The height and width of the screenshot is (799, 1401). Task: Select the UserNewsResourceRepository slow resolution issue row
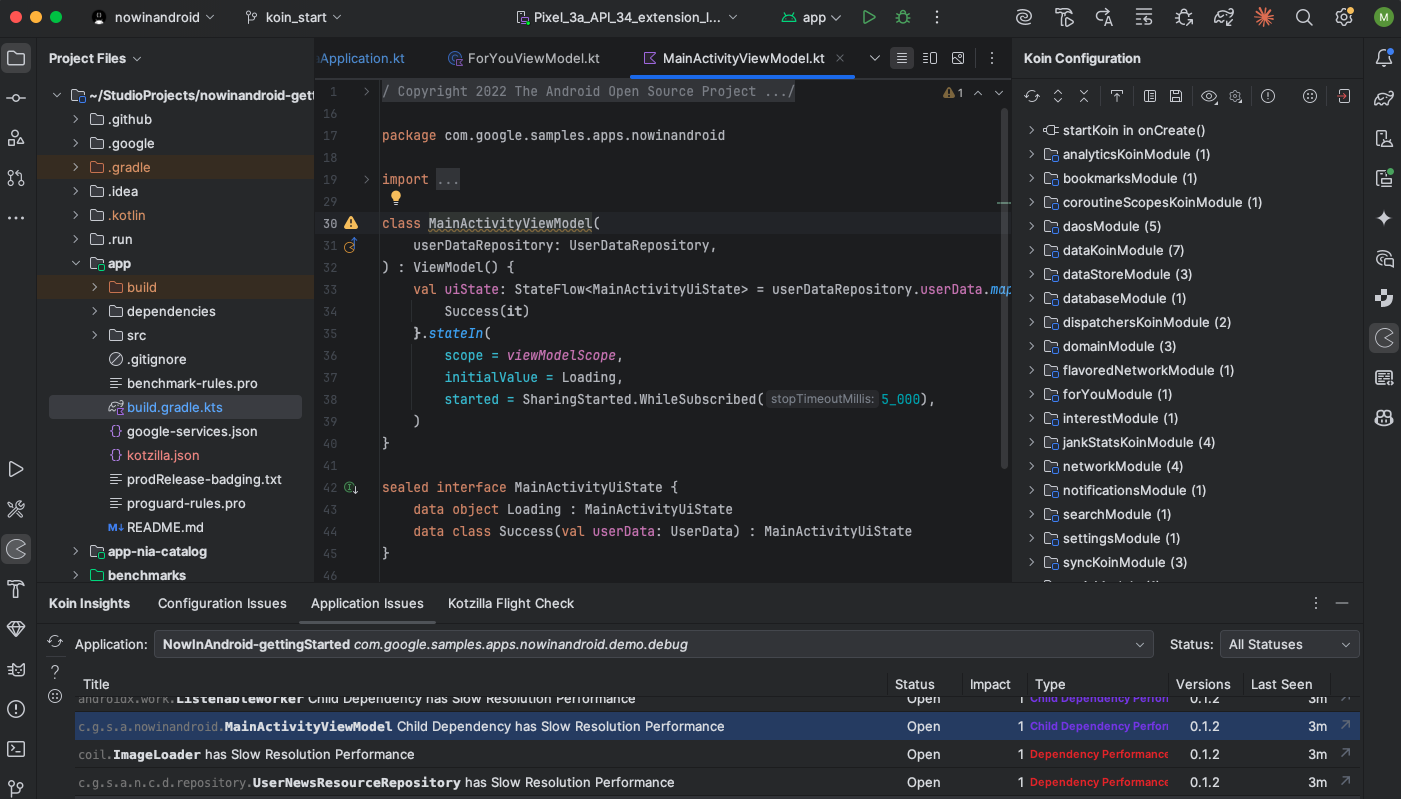[717, 782]
